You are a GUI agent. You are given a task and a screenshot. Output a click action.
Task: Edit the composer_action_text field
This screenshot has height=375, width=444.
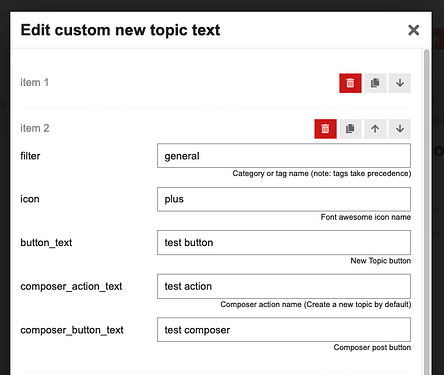(284, 286)
